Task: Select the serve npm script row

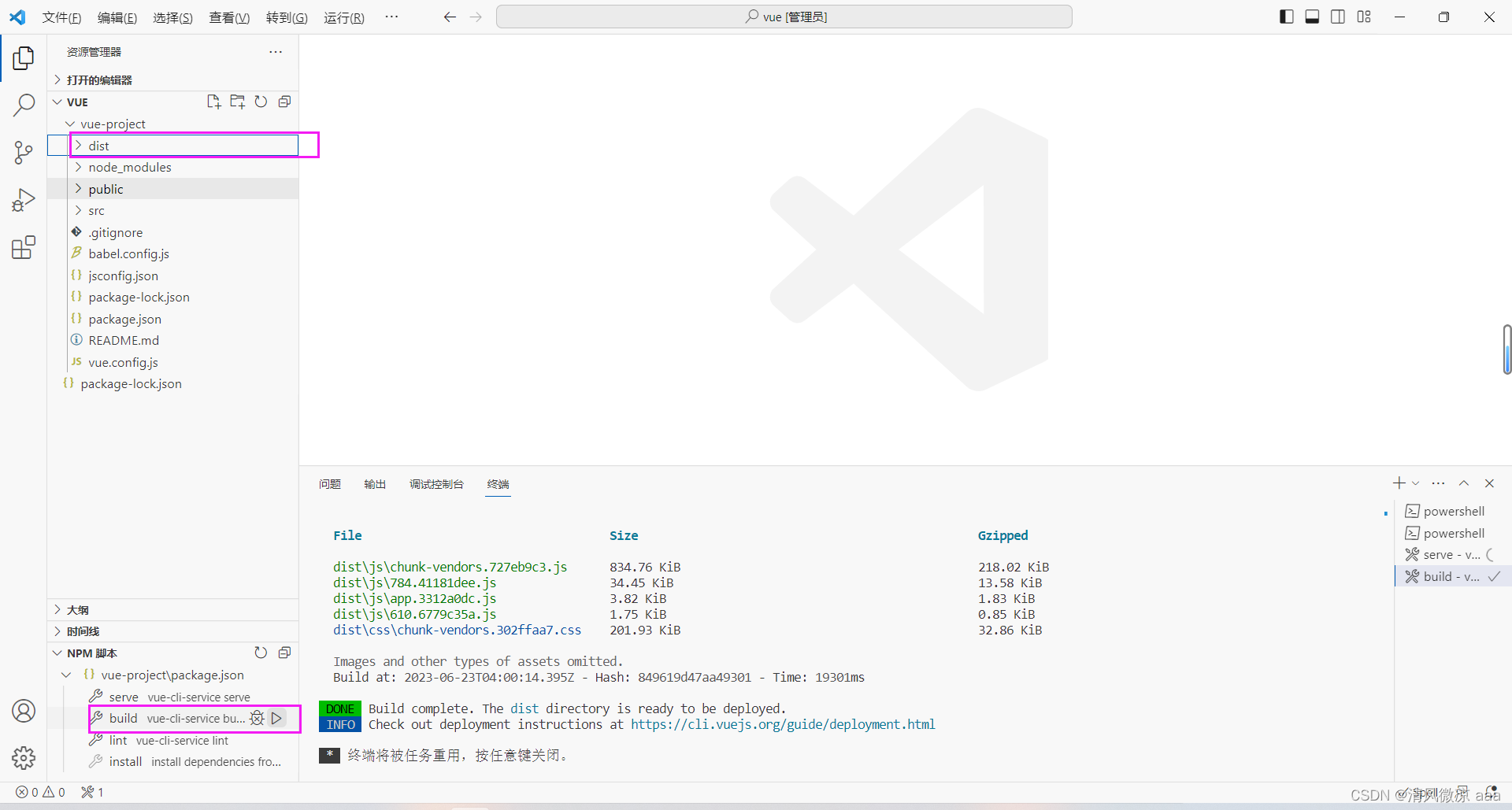Action: 173,697
